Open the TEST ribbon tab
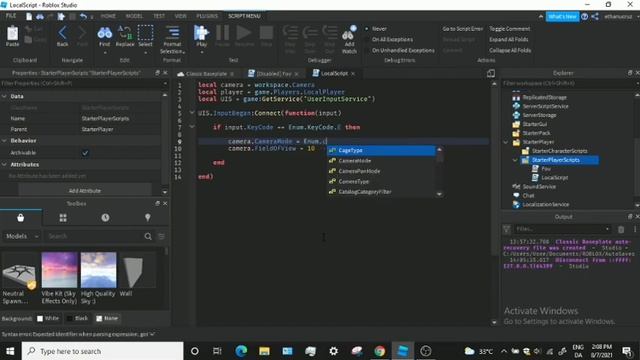The height and width of the screenshot is (360, 640). pyautogui.click(x=159, y=16)
